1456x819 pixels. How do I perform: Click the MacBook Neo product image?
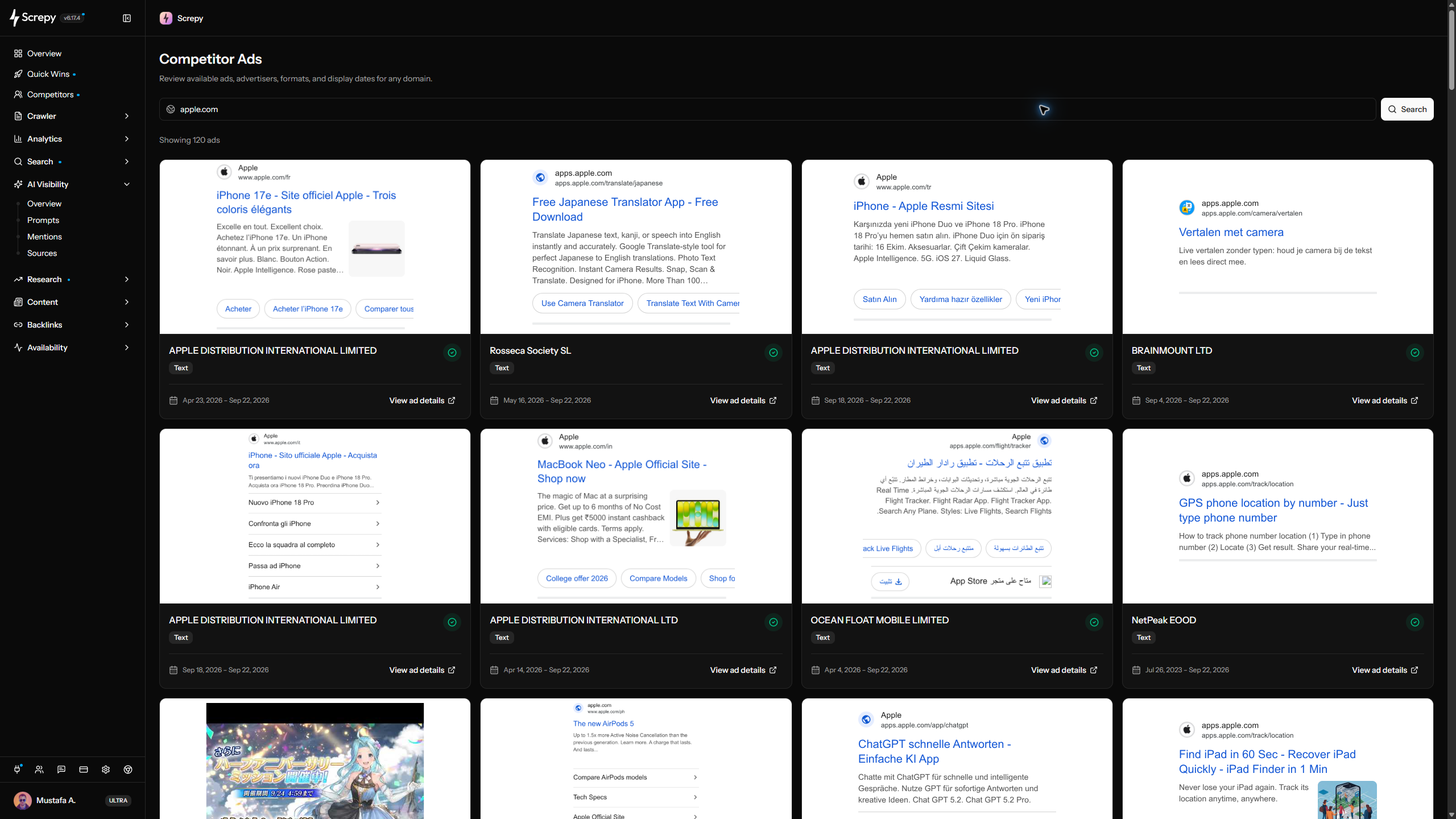698,518
